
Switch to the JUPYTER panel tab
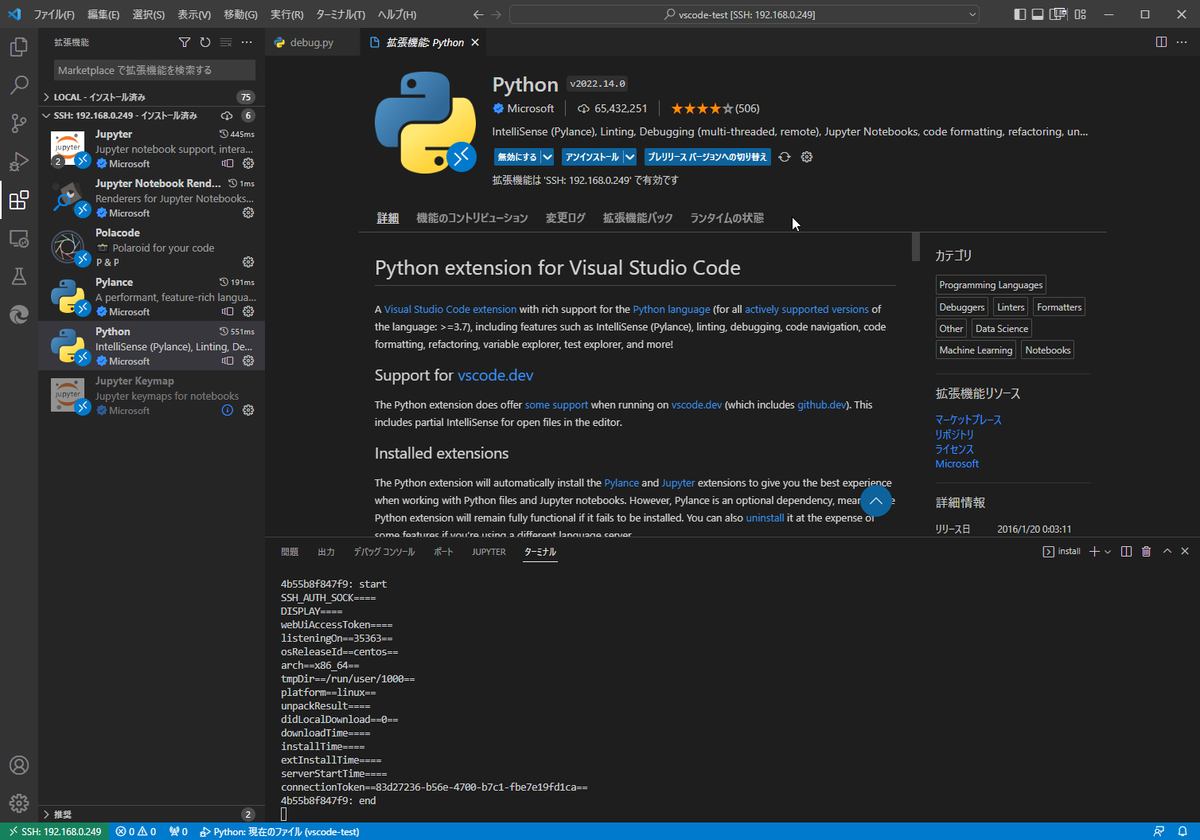click(x=489, y=551)
